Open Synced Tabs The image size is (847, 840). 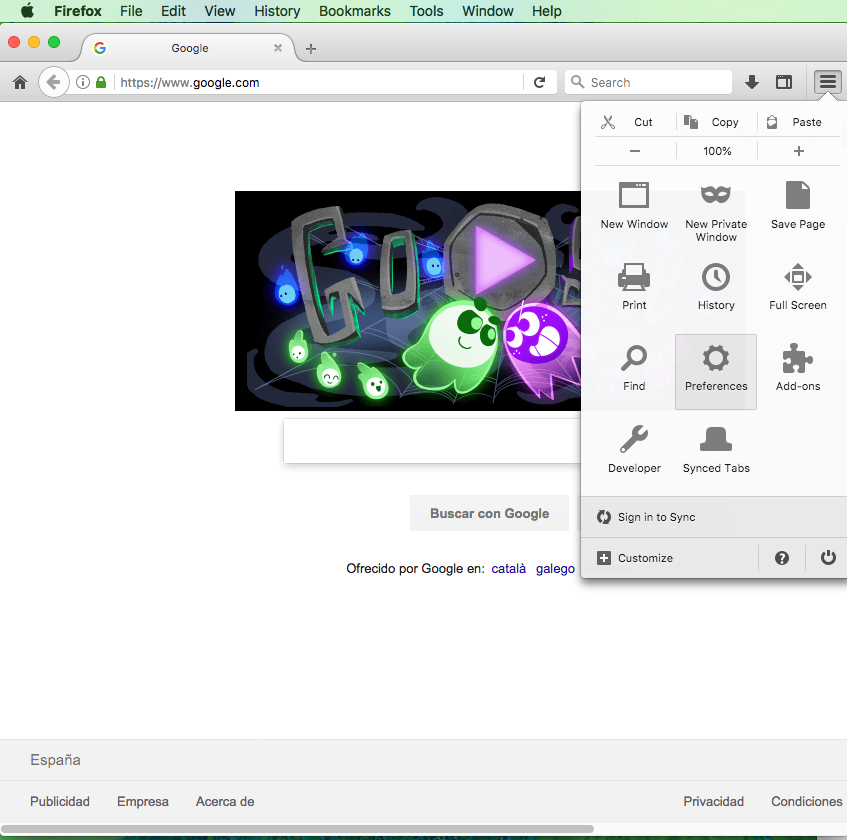(716, 449)
